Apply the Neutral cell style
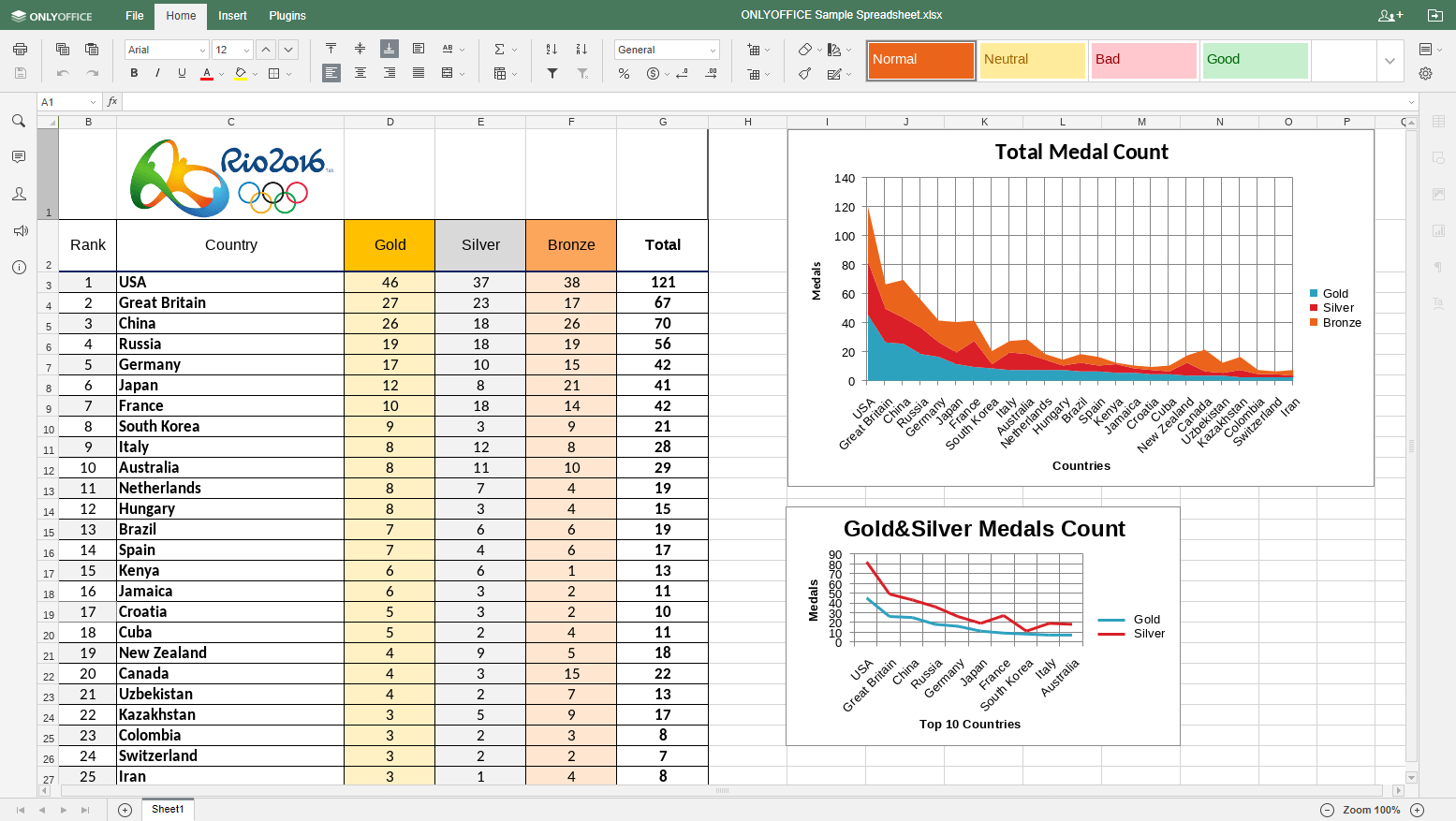This screenshot has width=1456, height=821. click(x=1033, y=60)
